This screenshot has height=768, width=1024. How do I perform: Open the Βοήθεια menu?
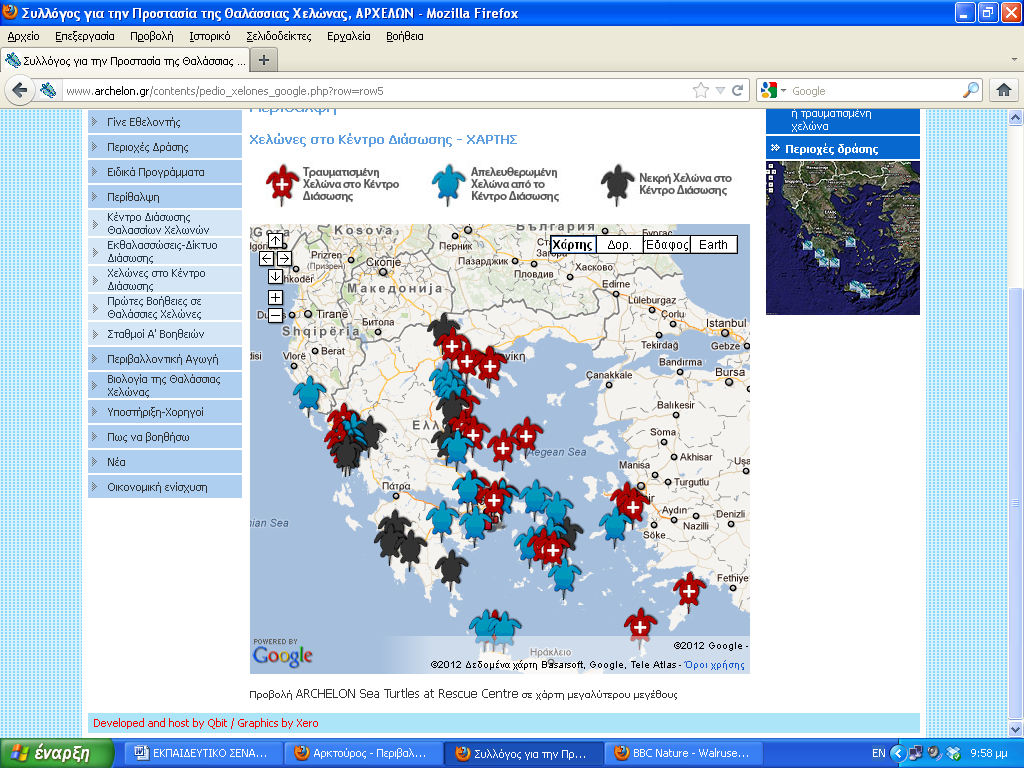click(405, 37)
